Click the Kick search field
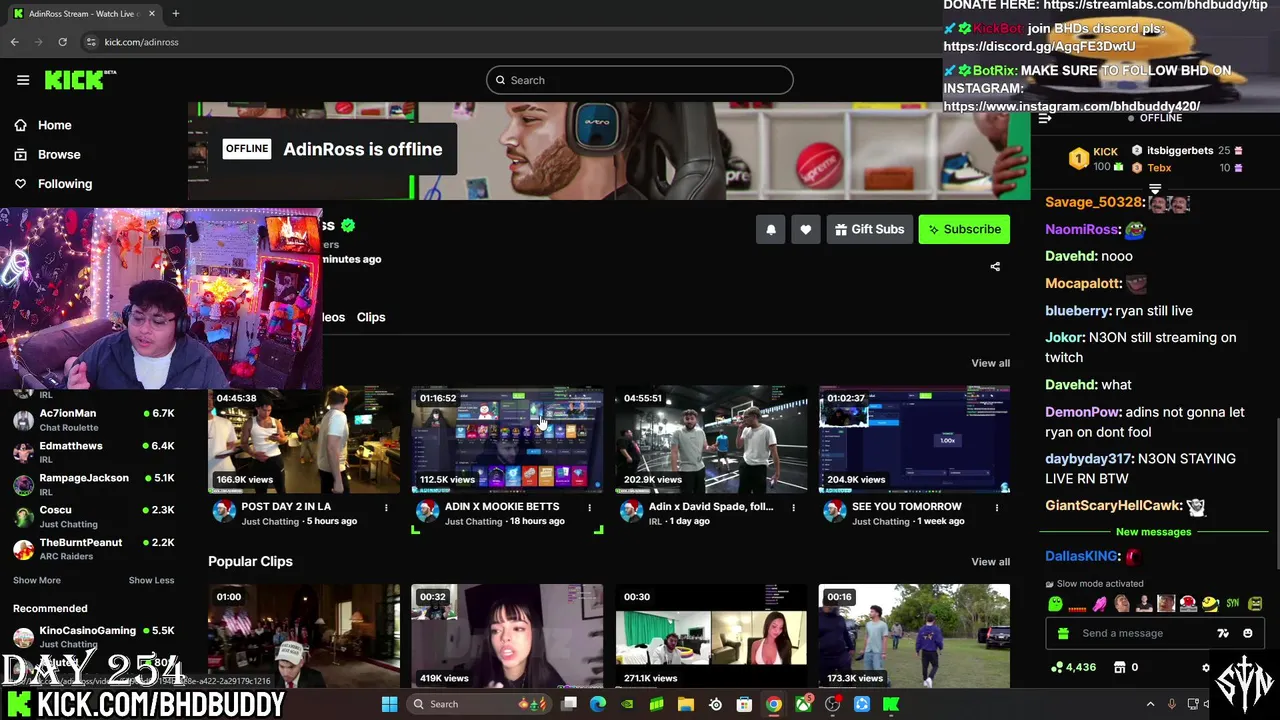 (x=640, y=80)
